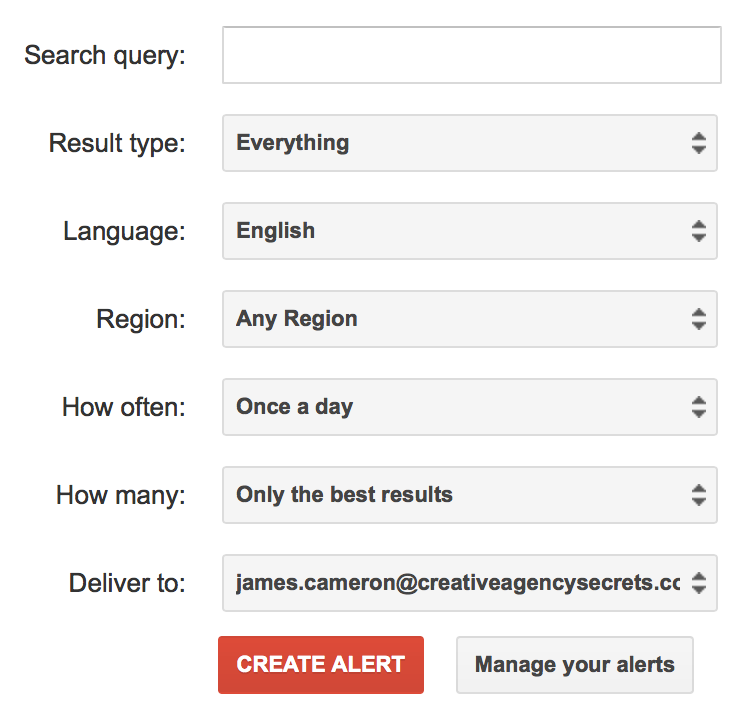This screenshot has height=722, width=750.
Task: Click the up-down arrows icon on Everything selector
Action: tap(699, 143)
